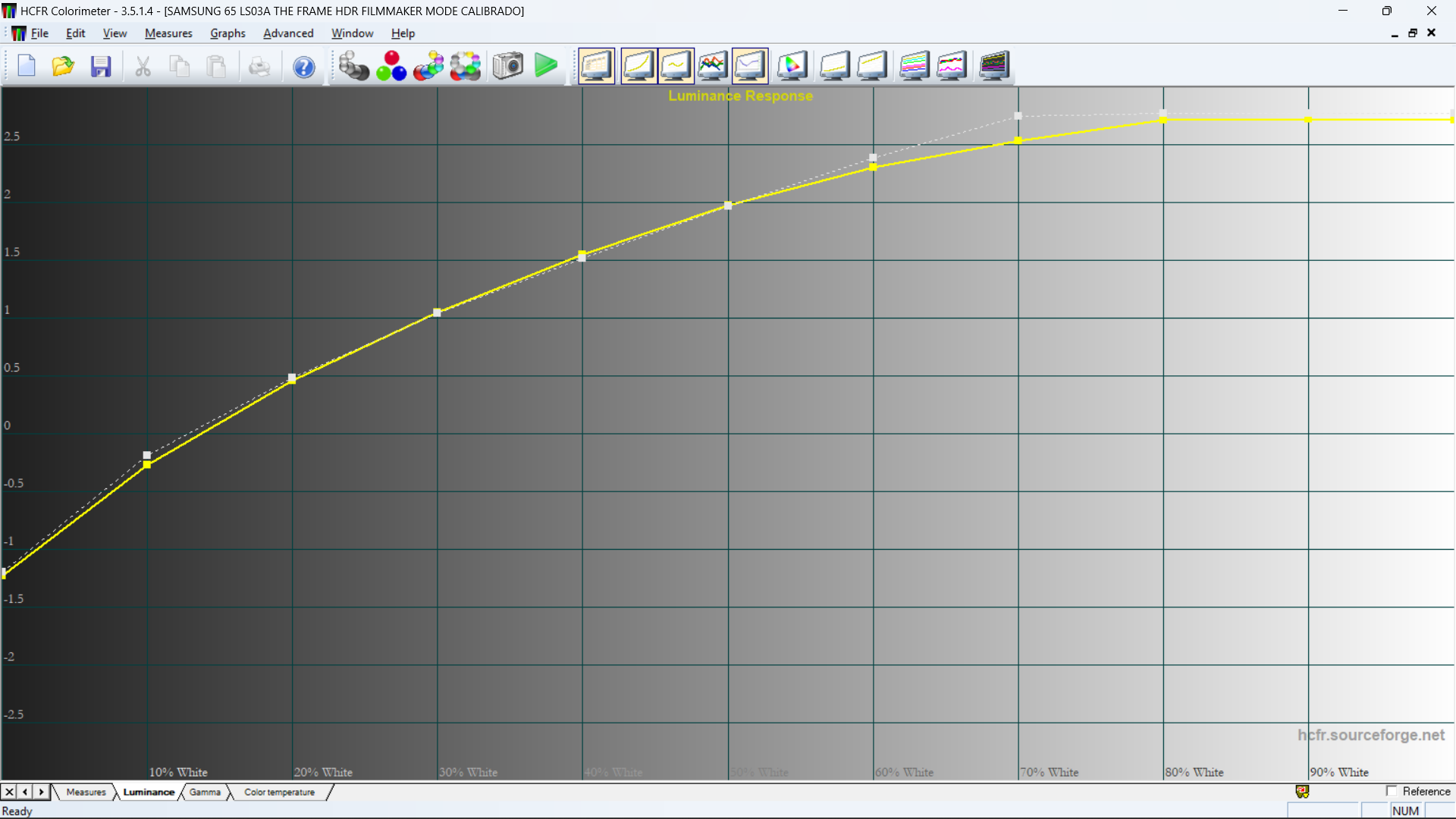The height and width of the screenshot is (819, 1456).
Task: Start continuous measures with green play
Action: (545, 66)
